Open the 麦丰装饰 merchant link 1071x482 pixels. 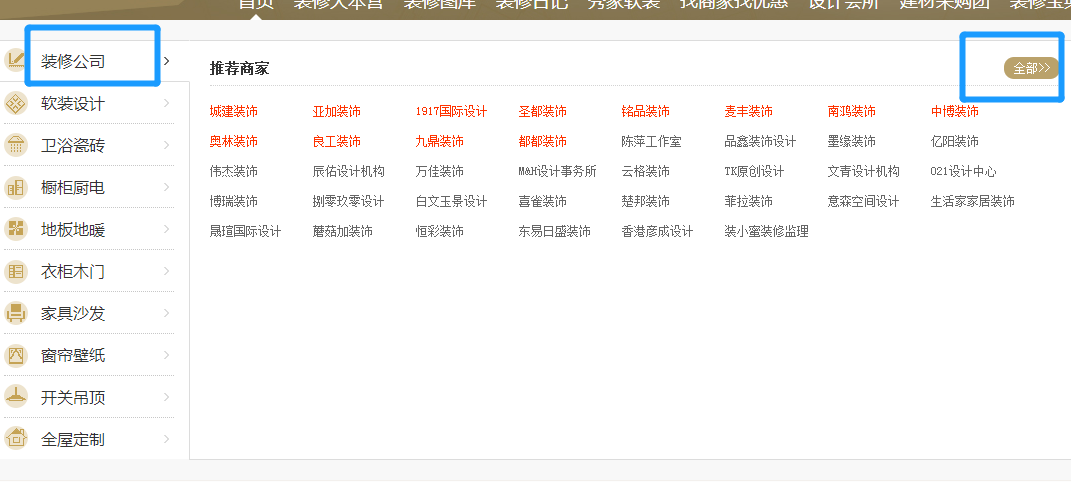pos(749,111)
